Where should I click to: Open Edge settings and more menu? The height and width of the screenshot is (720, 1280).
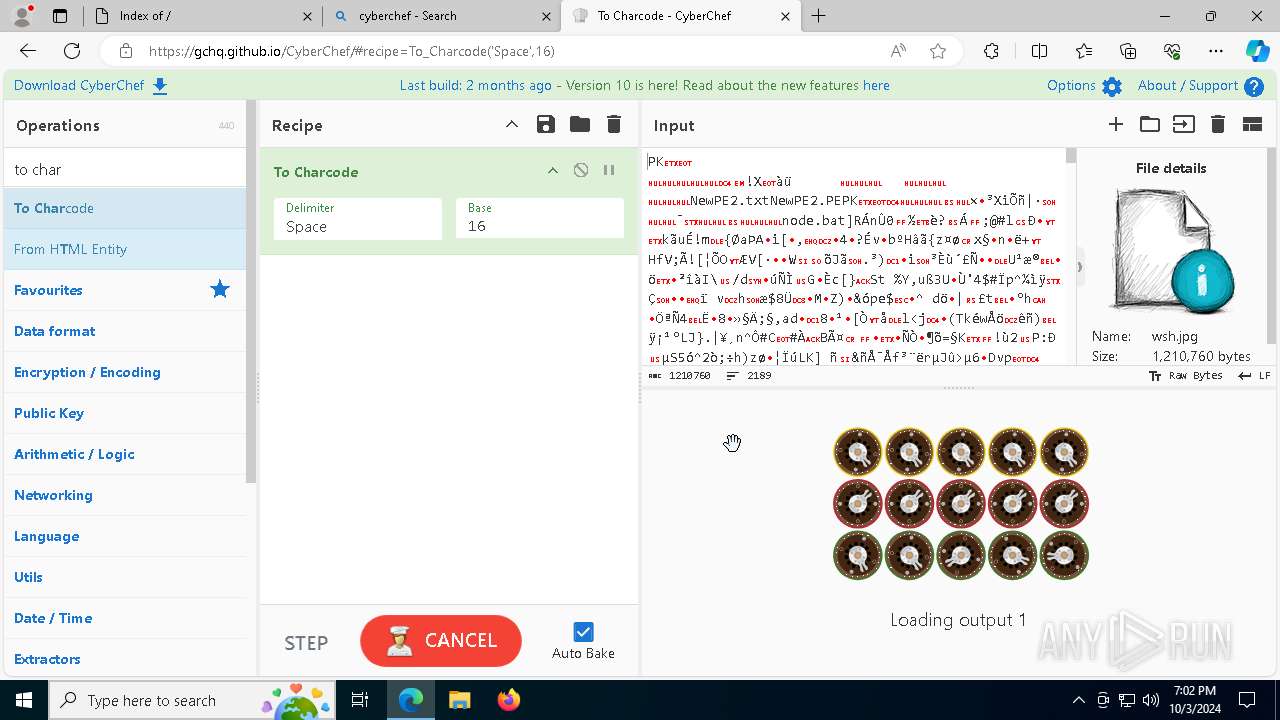(x=1216, y=51)
